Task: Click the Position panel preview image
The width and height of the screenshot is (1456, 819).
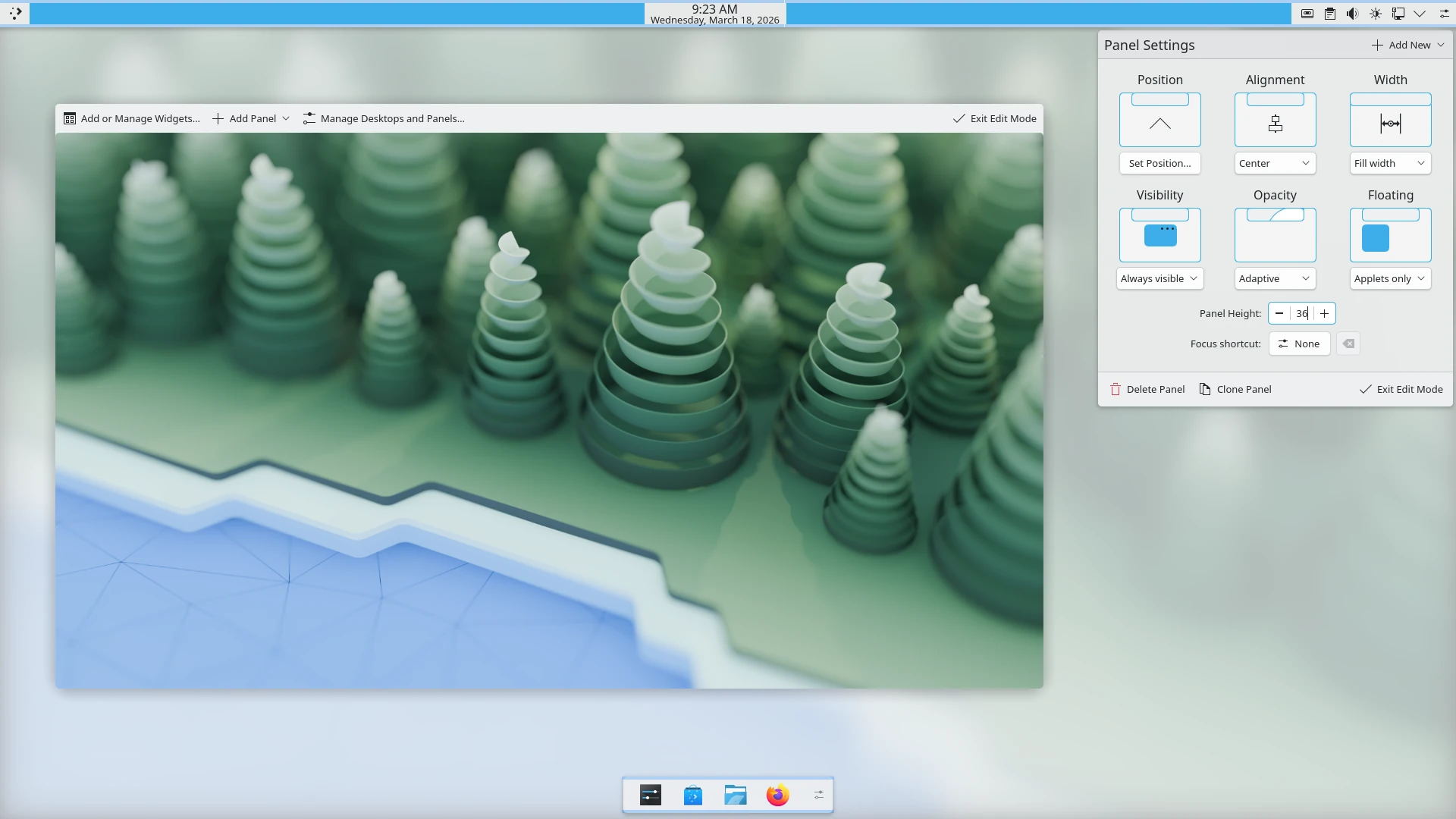Action: (1160, 120)
